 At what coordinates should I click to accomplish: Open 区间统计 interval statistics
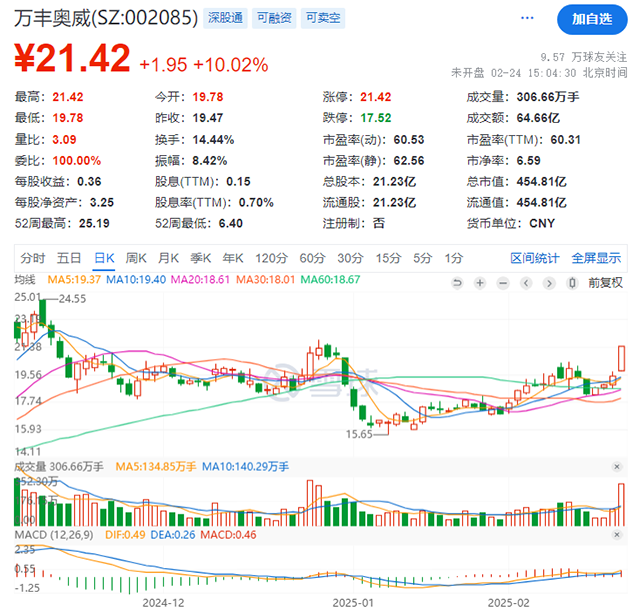(534, 258)
